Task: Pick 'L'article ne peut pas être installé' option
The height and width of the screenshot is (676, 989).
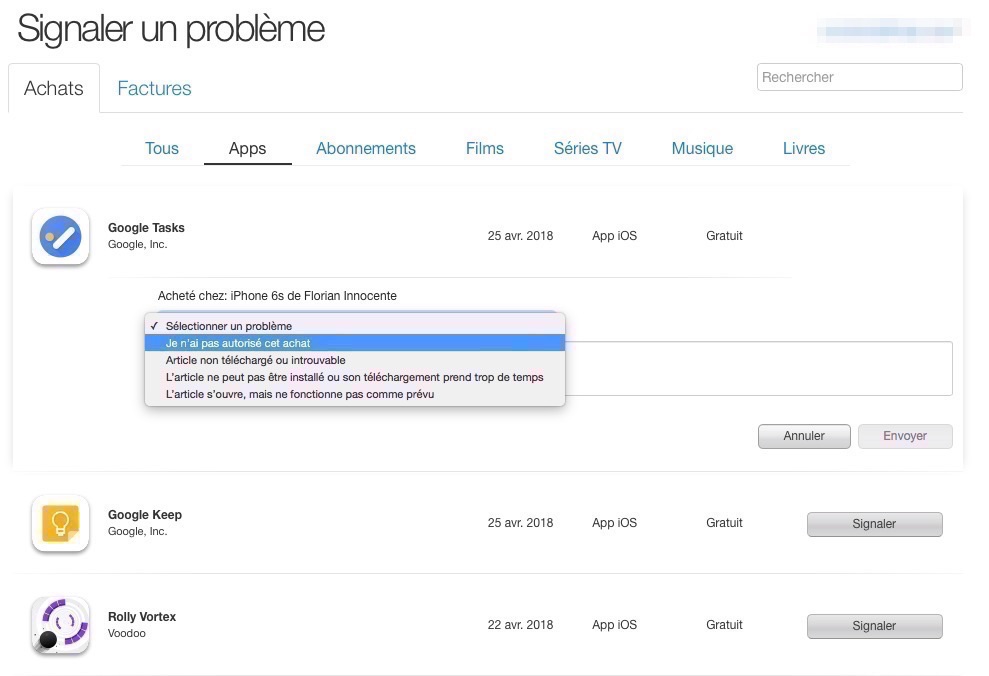Action: (x=354, y=377)
